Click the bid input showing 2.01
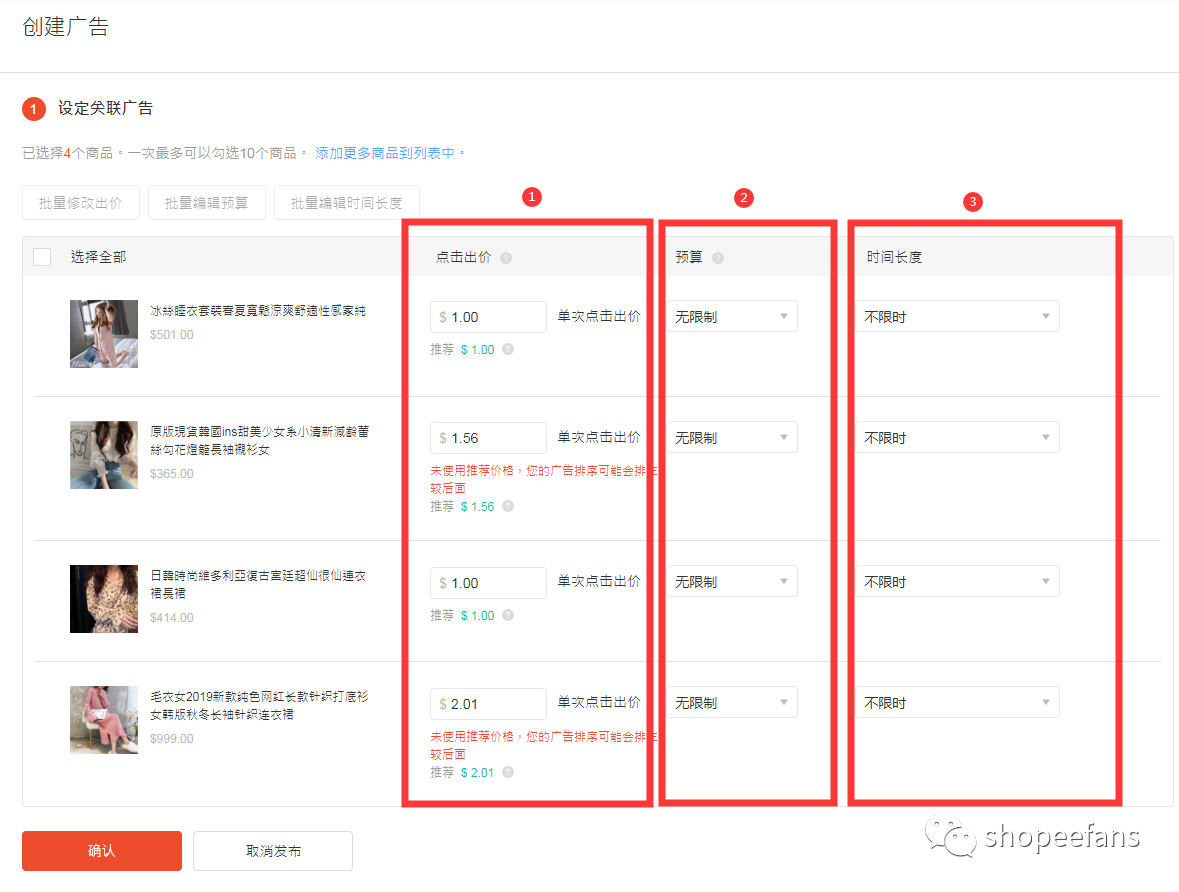The image size is (1179, 892). click(490, 704)
